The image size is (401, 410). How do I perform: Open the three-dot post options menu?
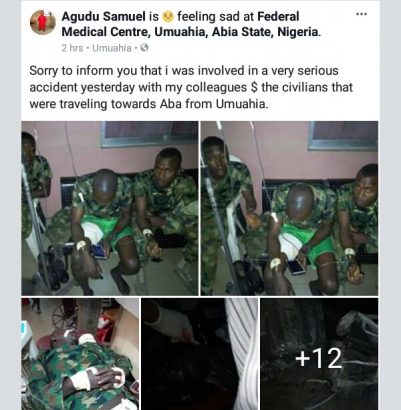point(361,14)
